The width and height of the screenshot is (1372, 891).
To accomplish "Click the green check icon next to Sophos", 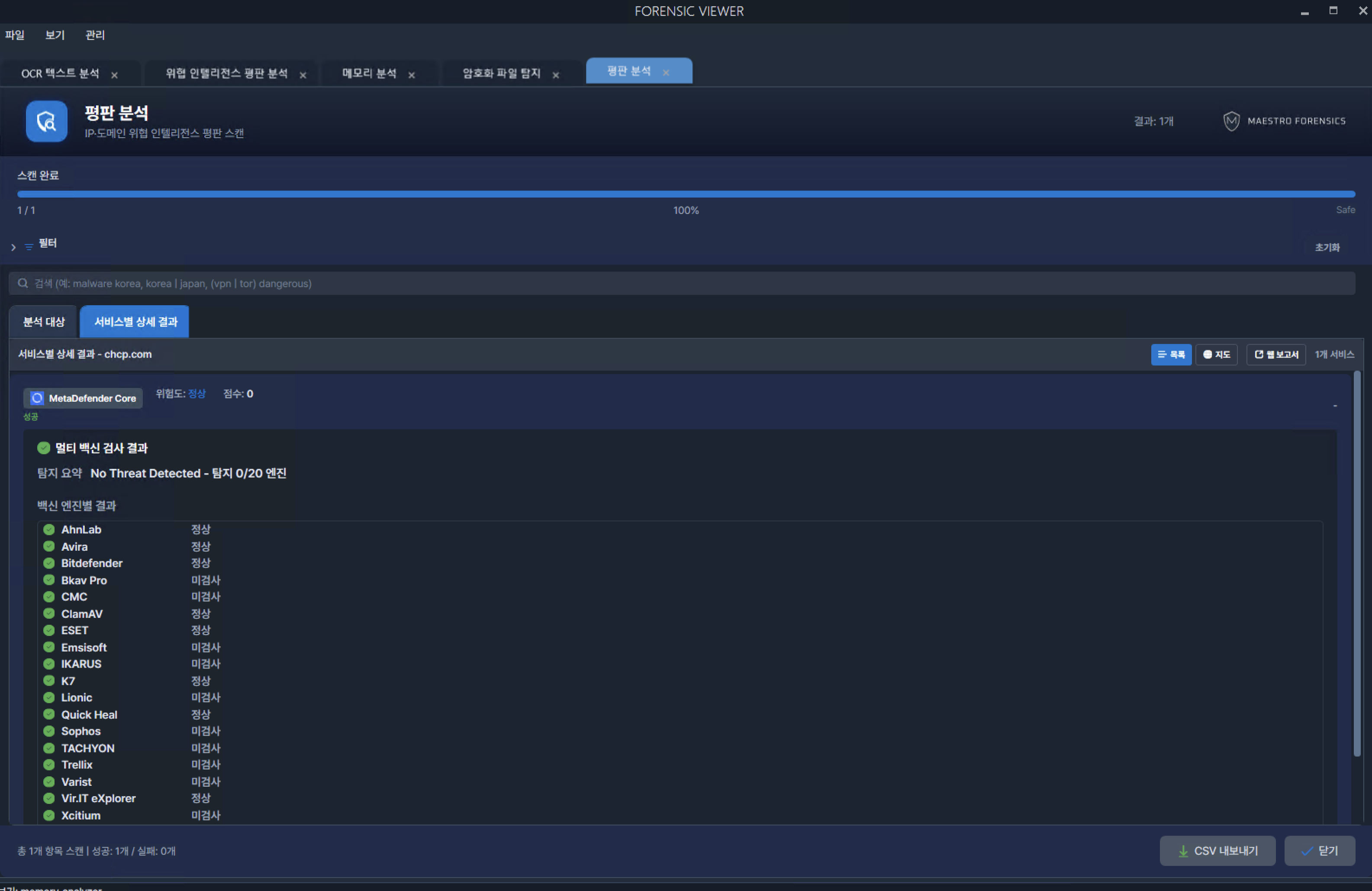I will tap(49, 731).
